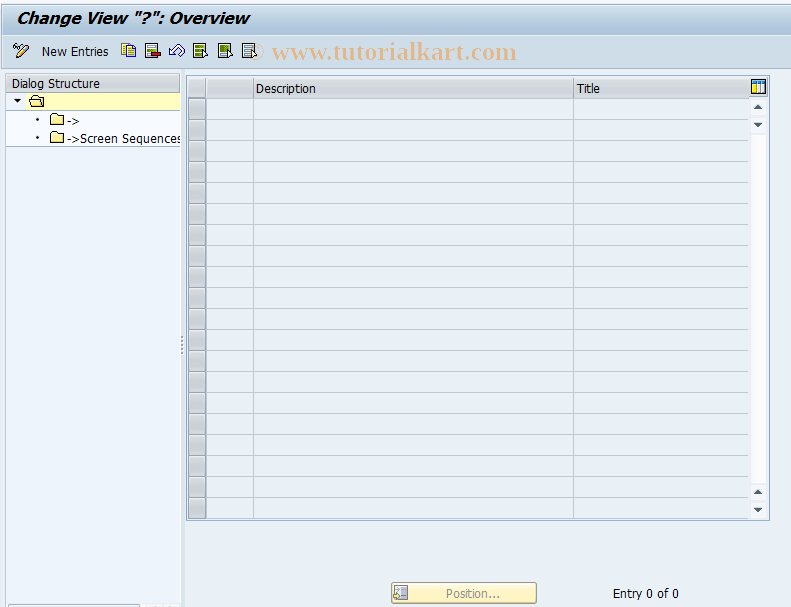Screen dimensions: 791x607
Task: Open the "->" folder tree node
Action: click(x=65, y=120)
